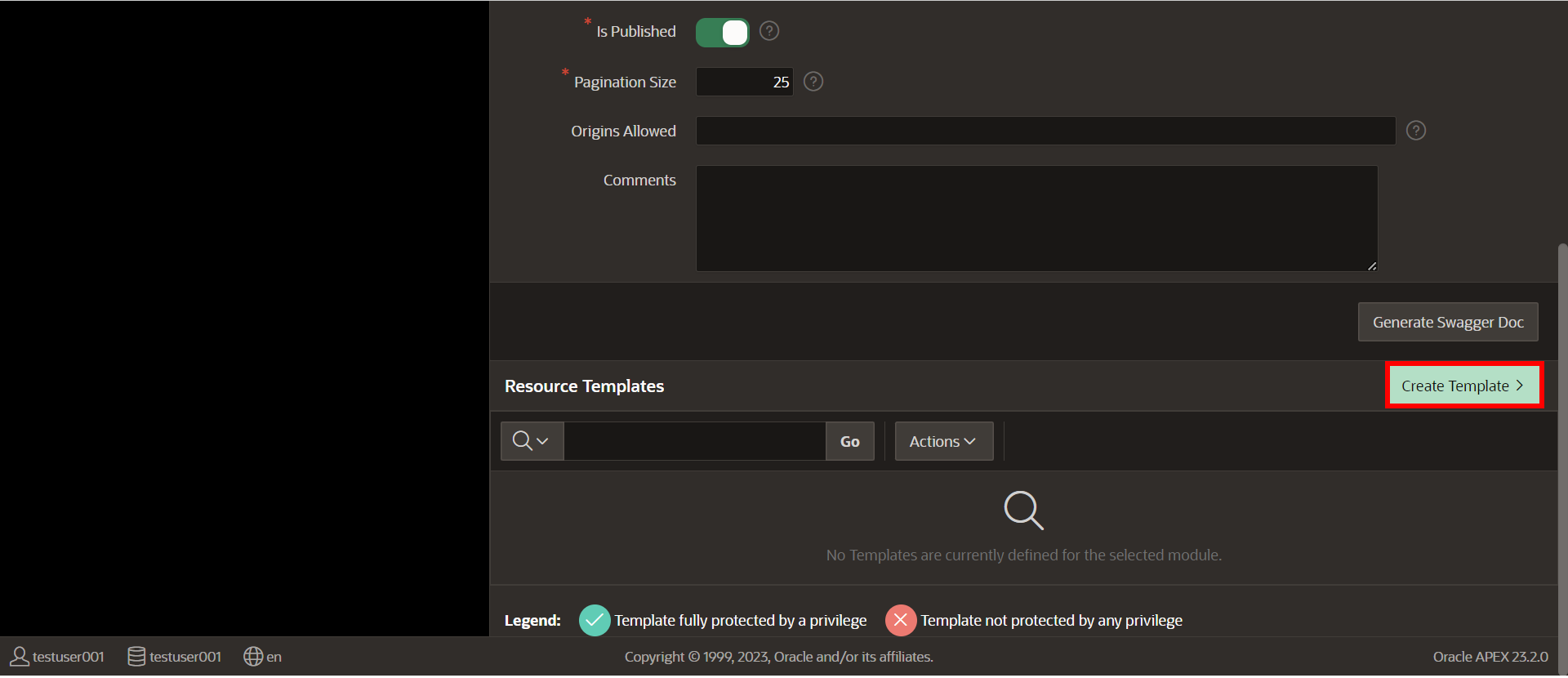The image size is (1568, 678).
Task: Click the testuser001 user account icon
Action: pyautogui.click(x=20, y=657)
